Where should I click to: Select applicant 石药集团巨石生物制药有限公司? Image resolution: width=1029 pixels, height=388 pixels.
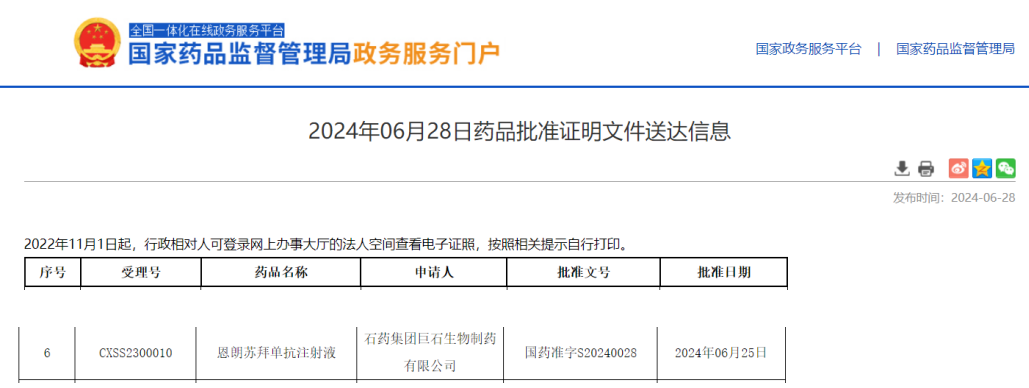tap(430, 353)
